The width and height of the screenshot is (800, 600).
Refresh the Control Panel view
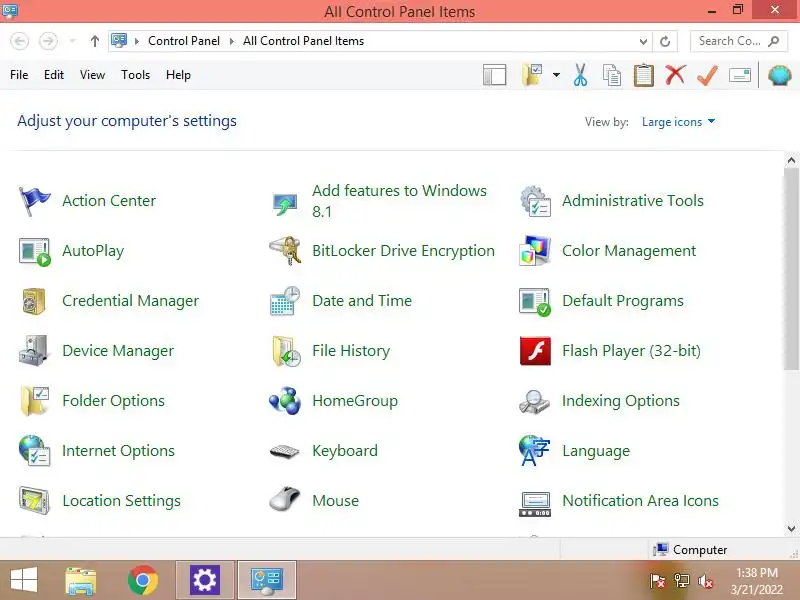pyautogui.click(x=665, y=41)
